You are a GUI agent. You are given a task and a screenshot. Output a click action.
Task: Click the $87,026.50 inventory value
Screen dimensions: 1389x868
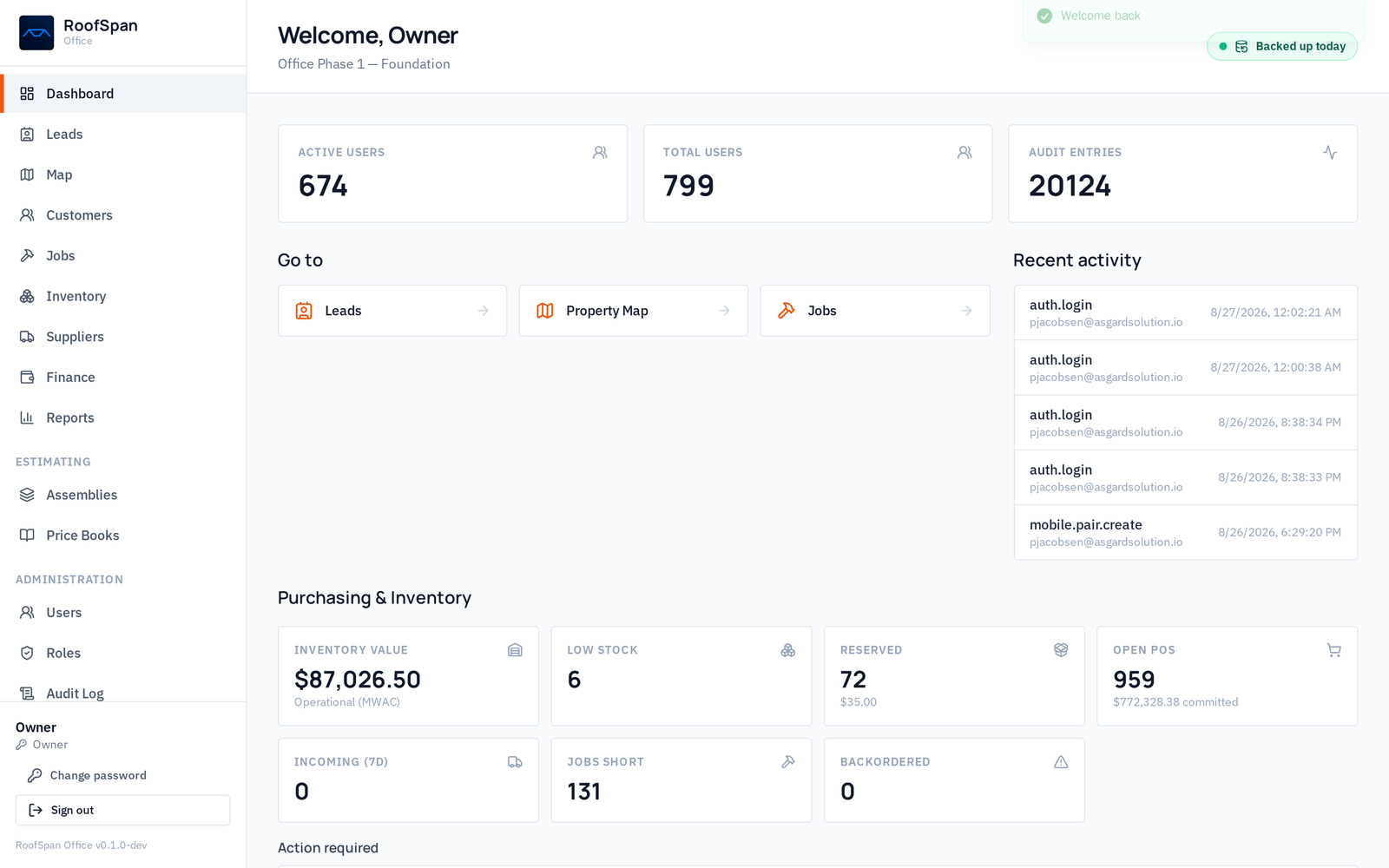[358, 680]
